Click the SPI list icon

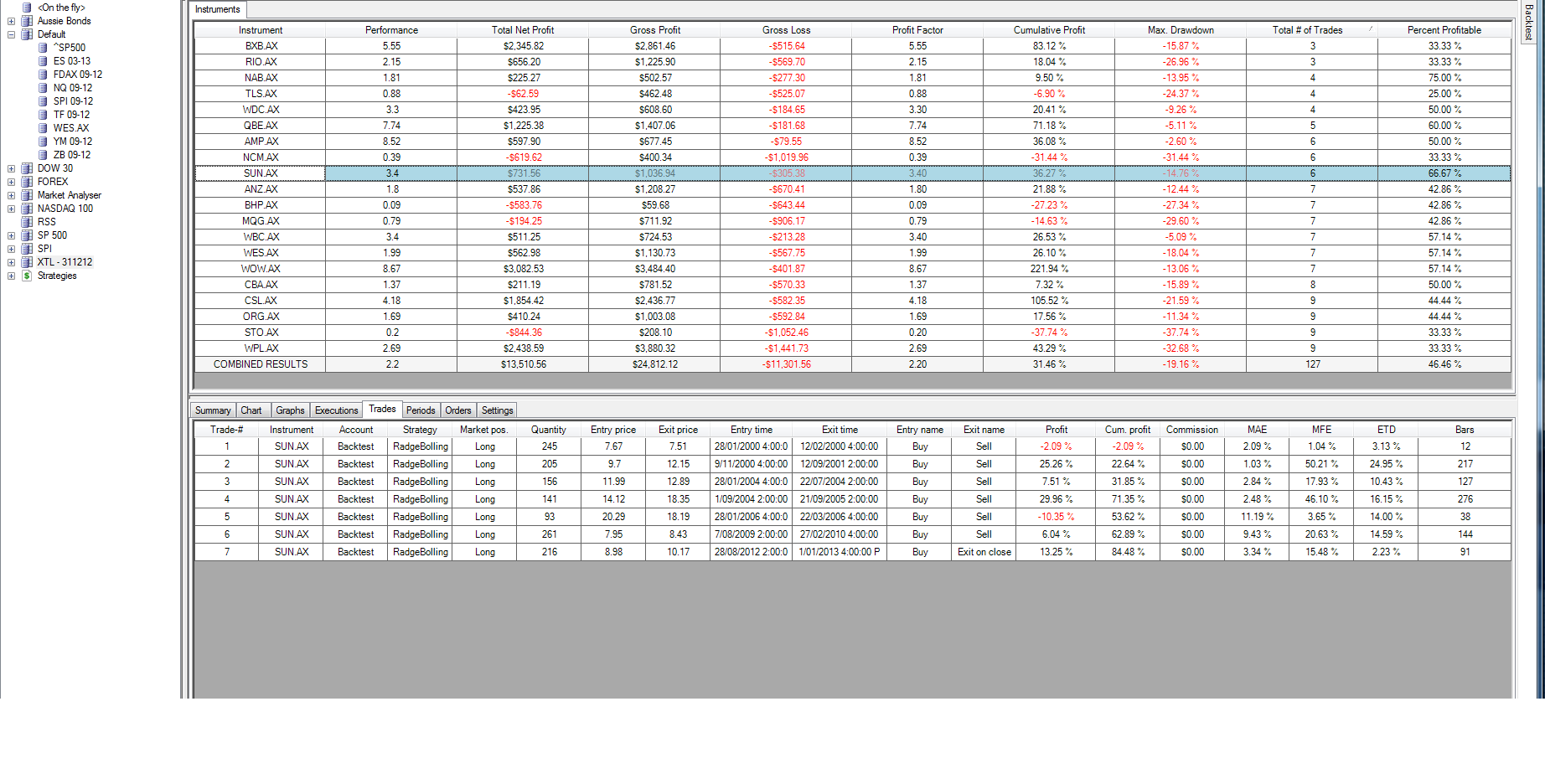point(27,249)
